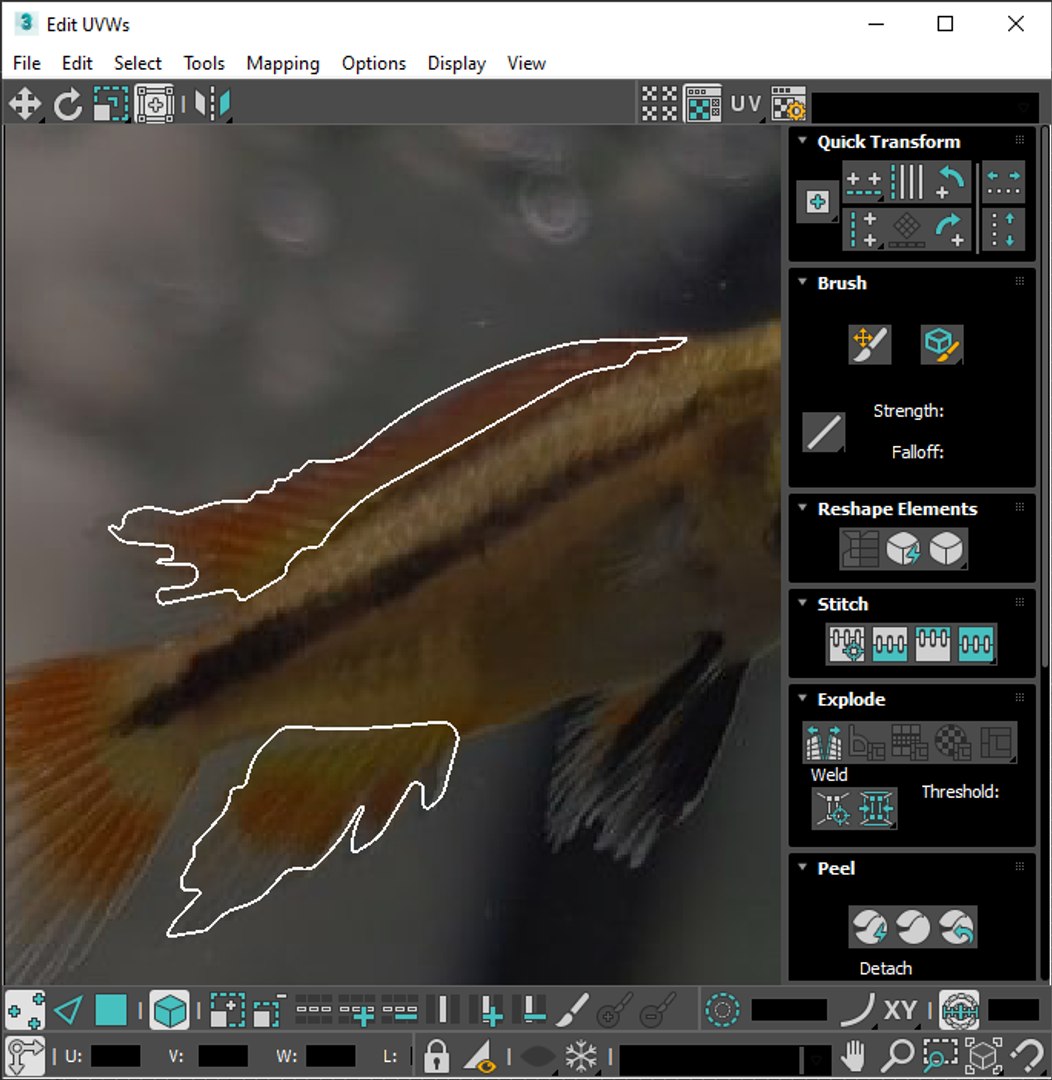Open the Options menu

374,63
